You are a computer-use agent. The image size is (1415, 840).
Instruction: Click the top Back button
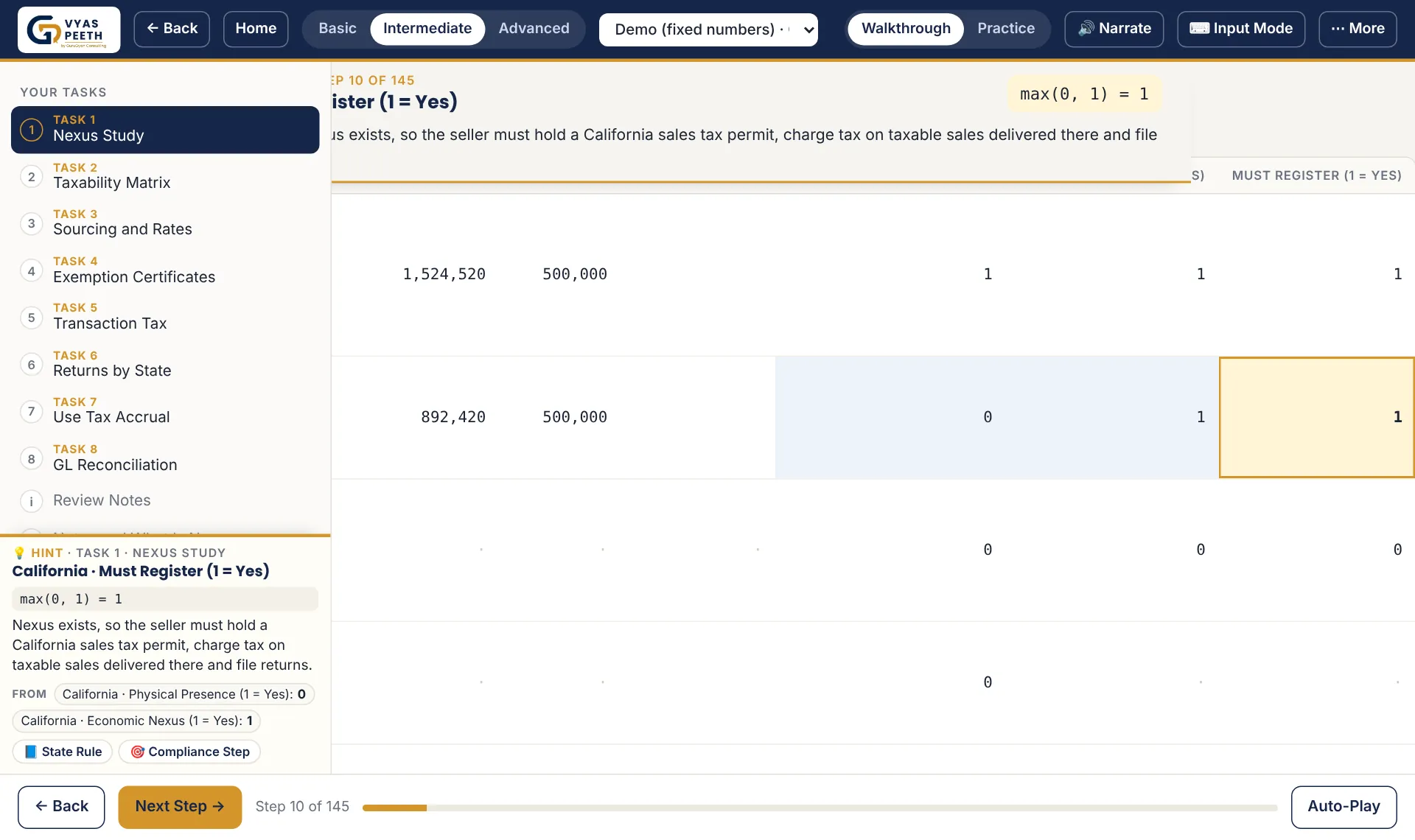(172, 29)
